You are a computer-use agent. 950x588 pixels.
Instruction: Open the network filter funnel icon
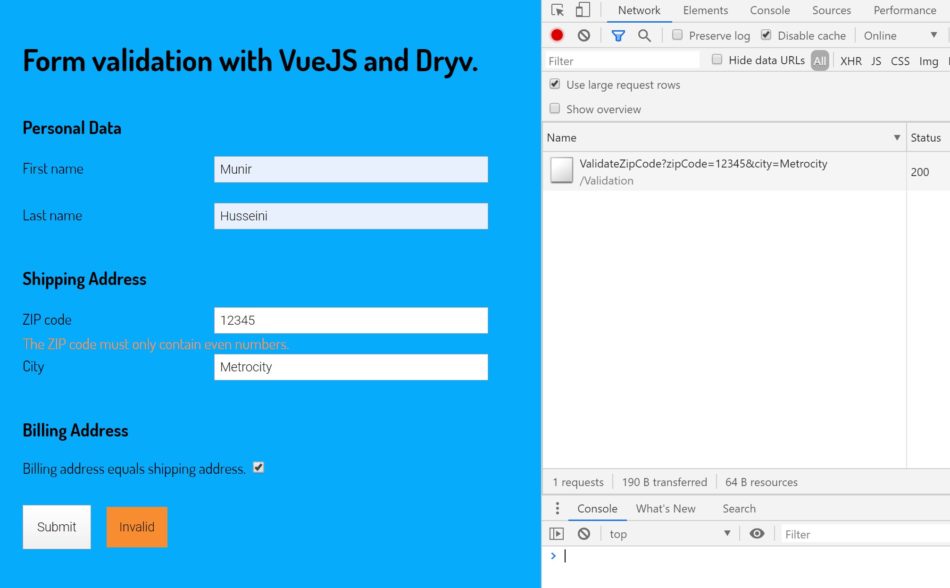pos(618,35)
